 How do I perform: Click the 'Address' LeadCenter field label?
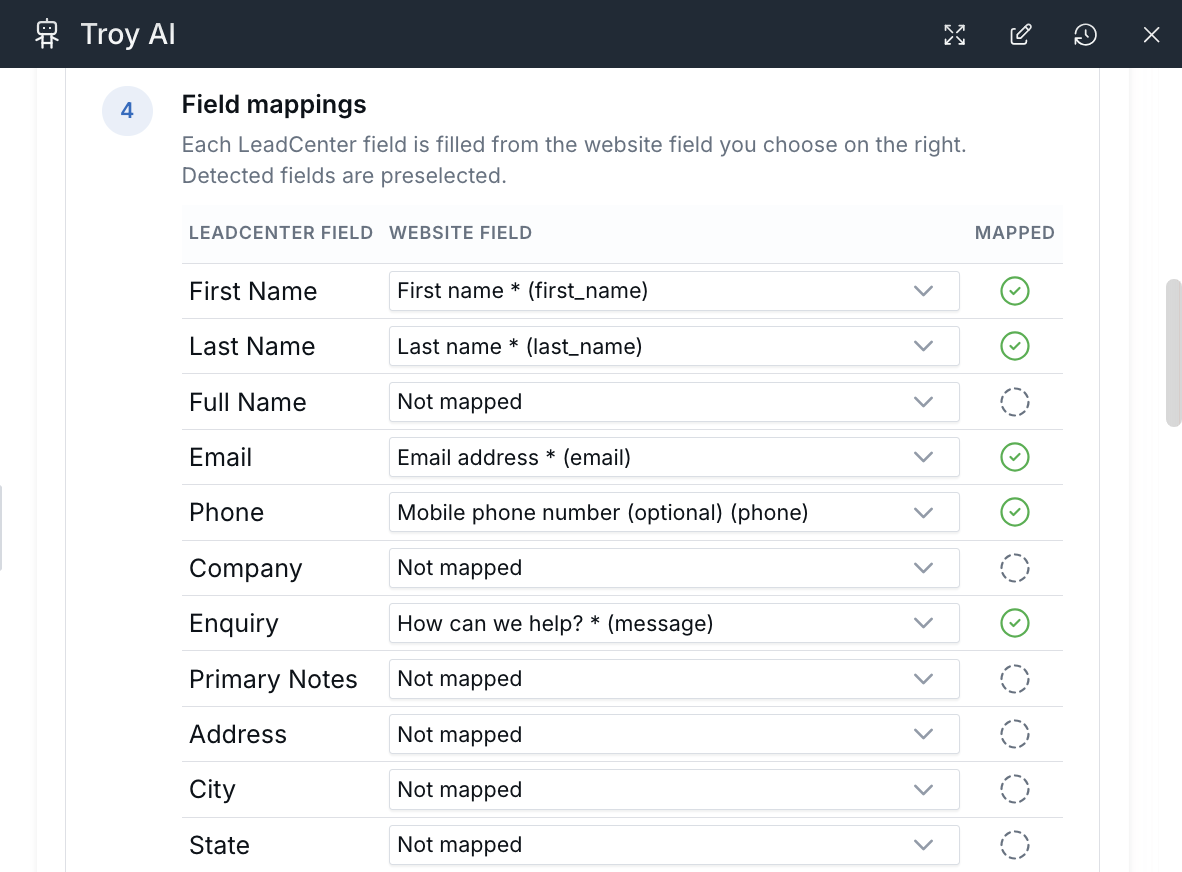pos(237,734)
